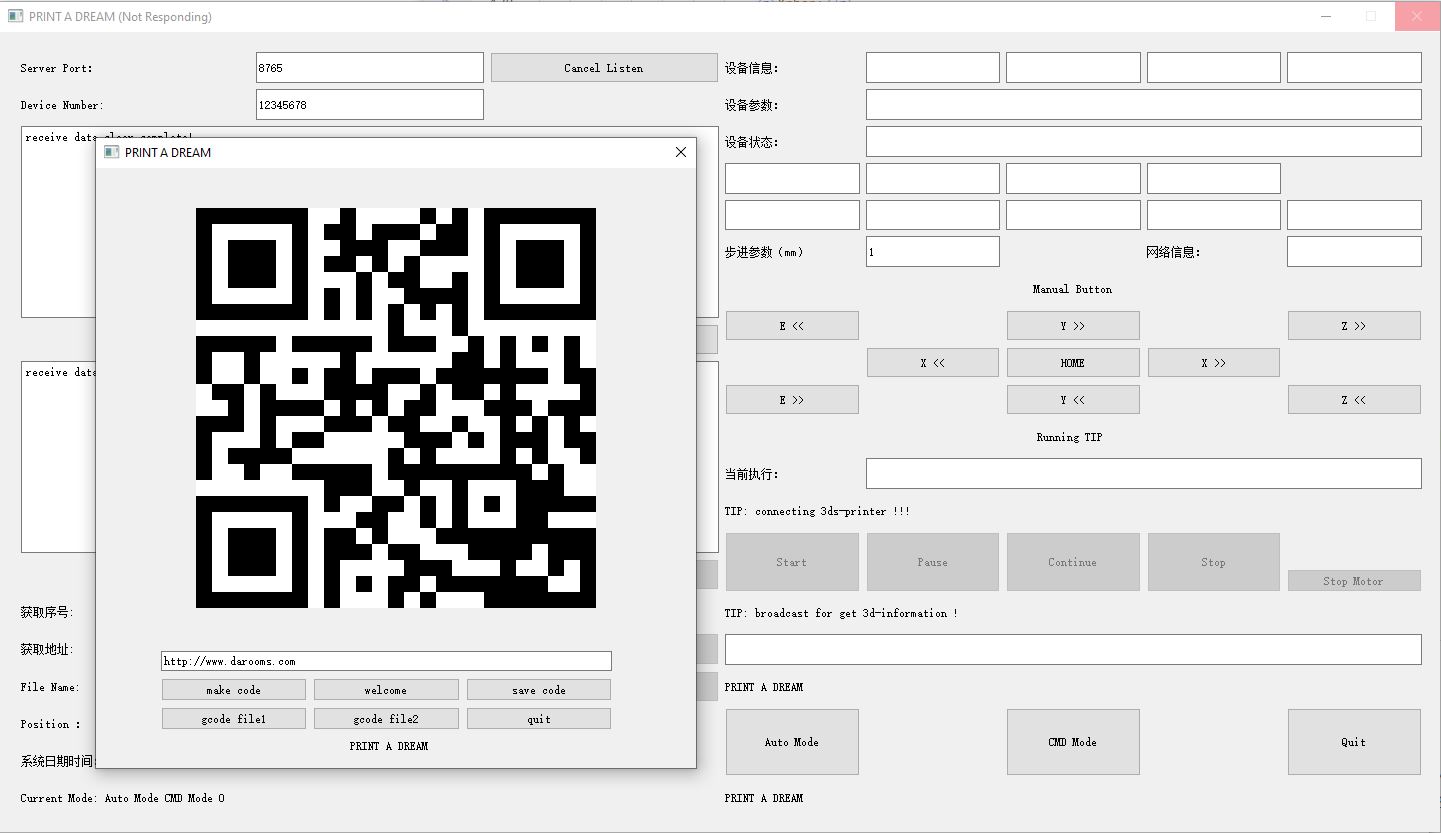Close the PRINT A DREAM QR dialog
This screenshot has height=833, width=1441.
pyautogui.click(x=681, y=152)
